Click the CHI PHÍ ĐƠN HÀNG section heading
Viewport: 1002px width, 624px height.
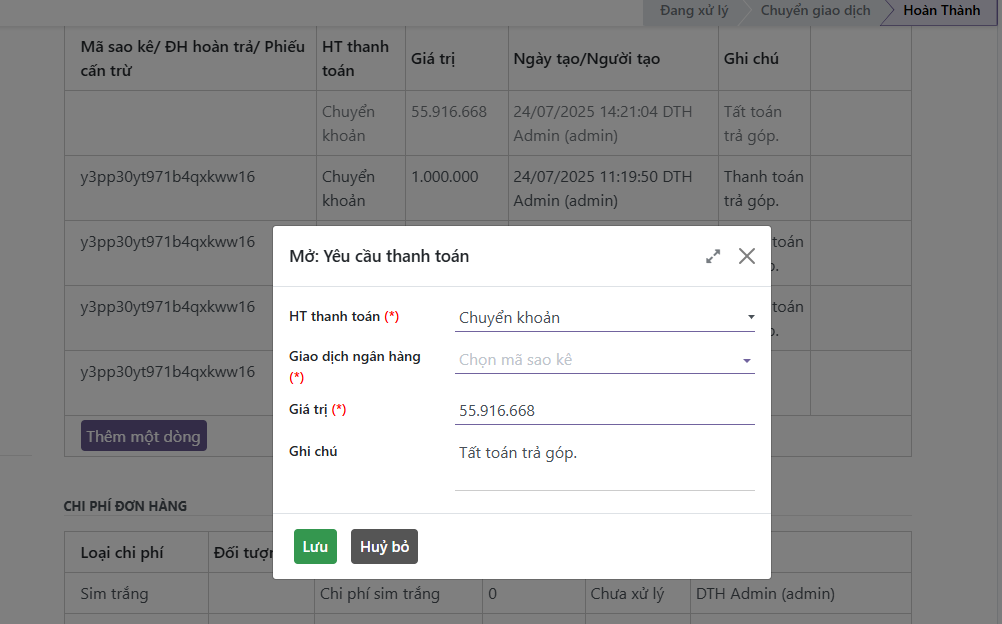point(125,506)
